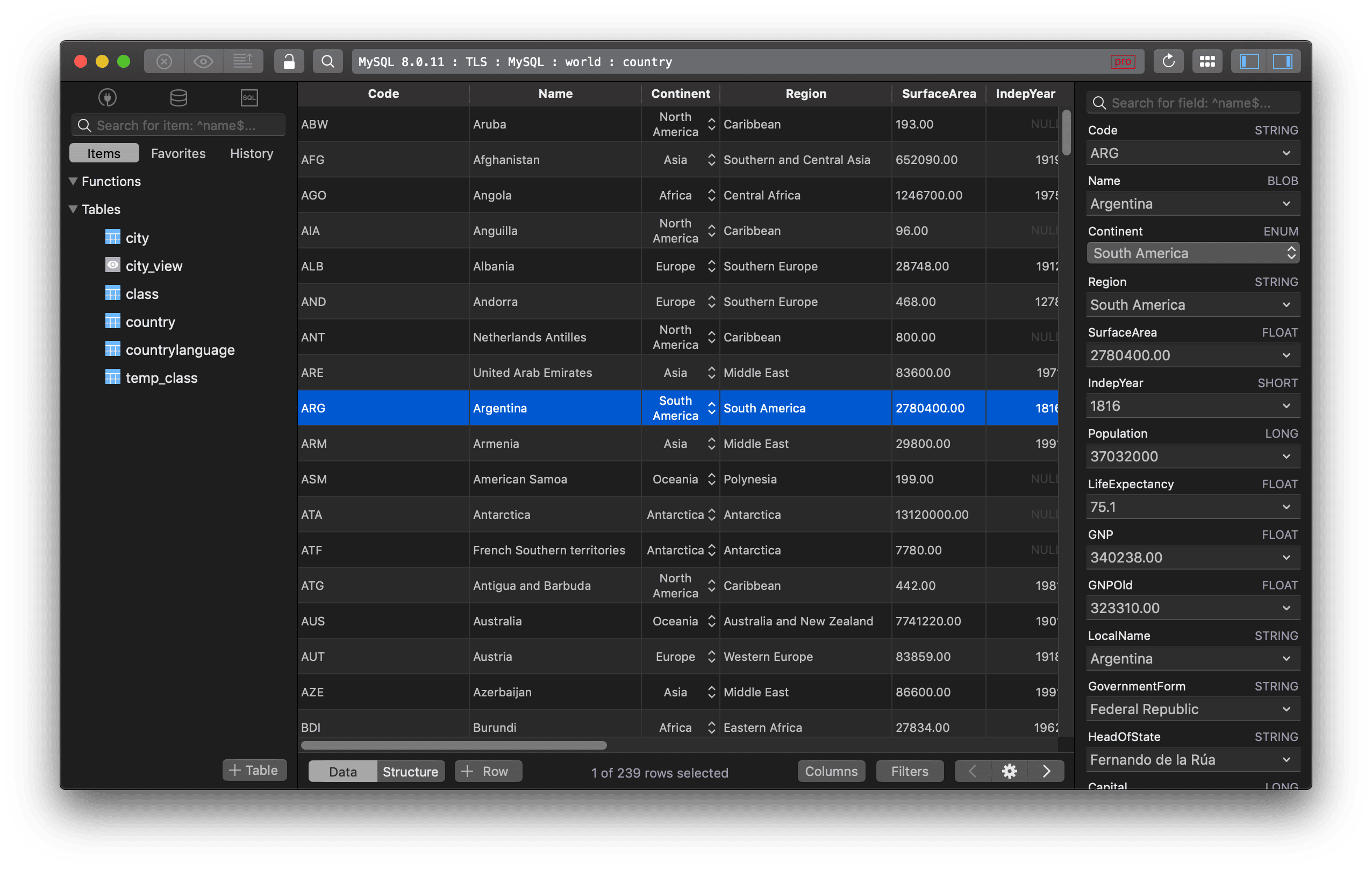The width and height of the screenshot is (1372, 869).
Task: Open Continent stepper for Australia row
Action: 711,621
